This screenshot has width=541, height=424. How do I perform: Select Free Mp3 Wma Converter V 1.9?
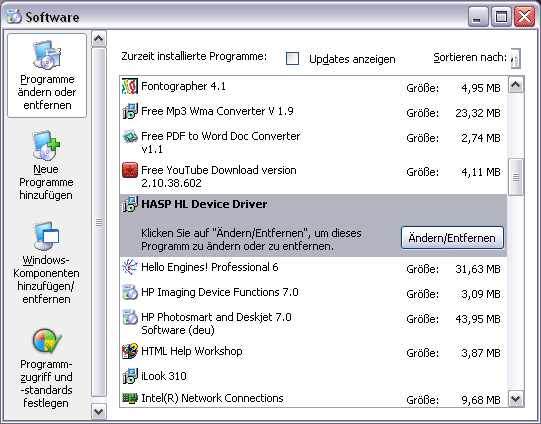217,111
